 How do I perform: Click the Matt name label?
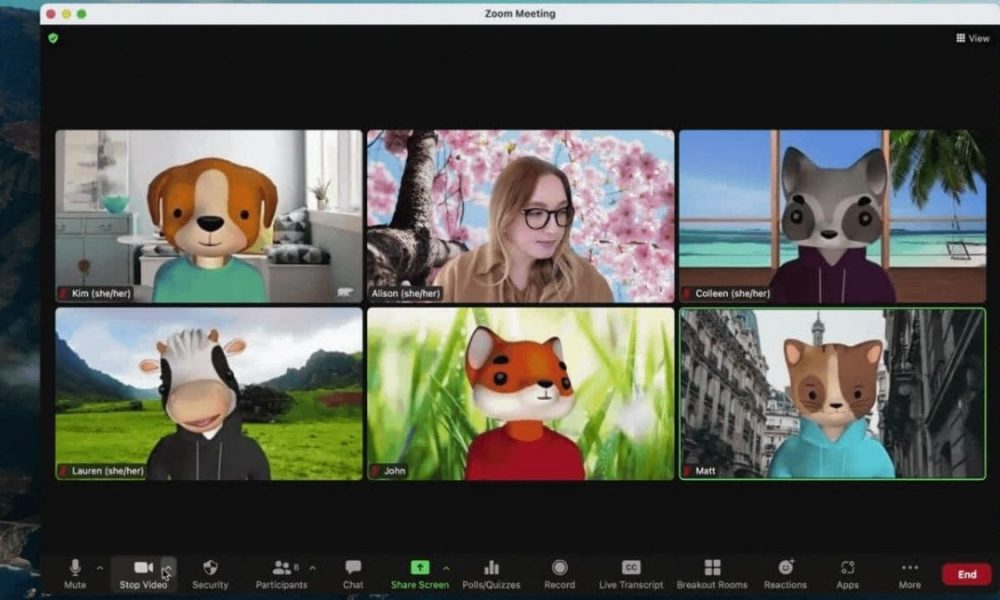pyautogui.click(x=705, y=471)
